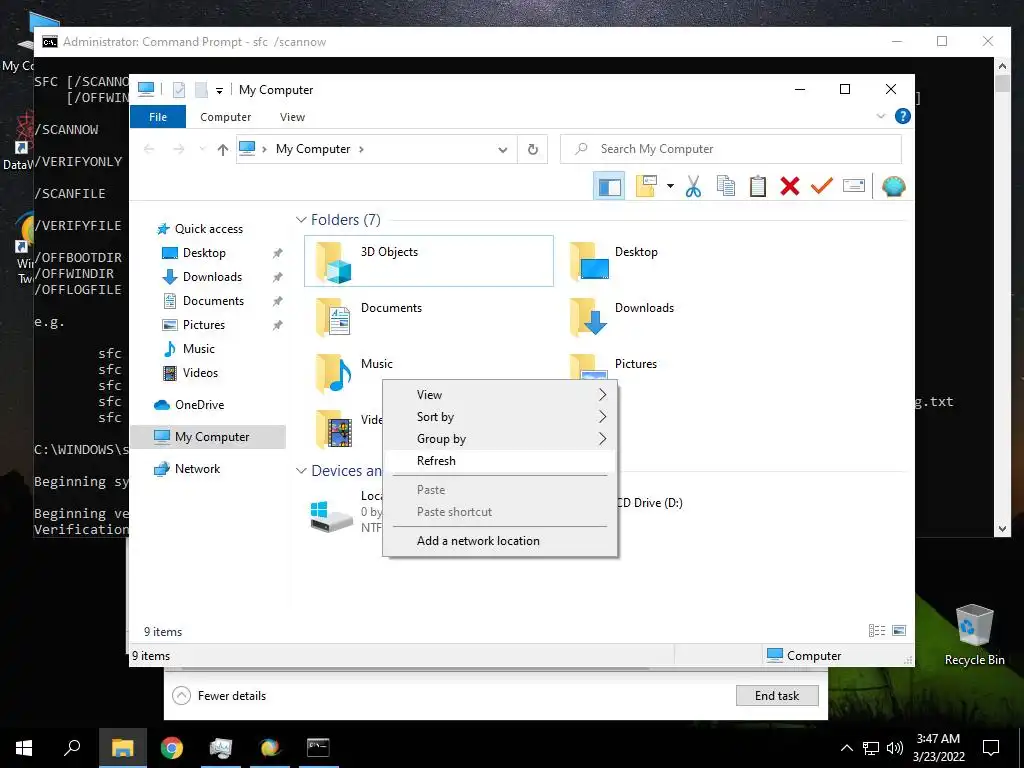Unpin Pictures using its pin icon
The width and height of the screenshot is (1024, 768).
pos(278,325)
